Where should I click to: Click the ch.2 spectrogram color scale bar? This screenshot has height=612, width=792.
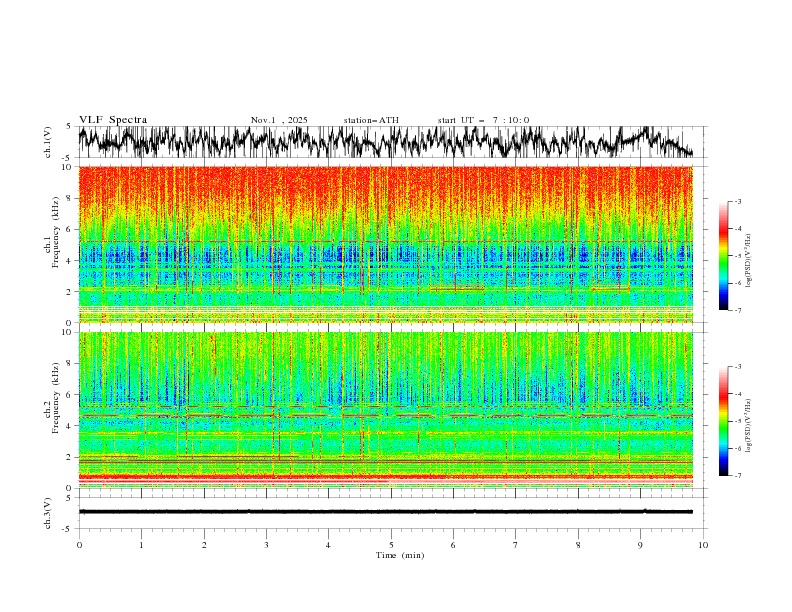[x=723, y=421]
